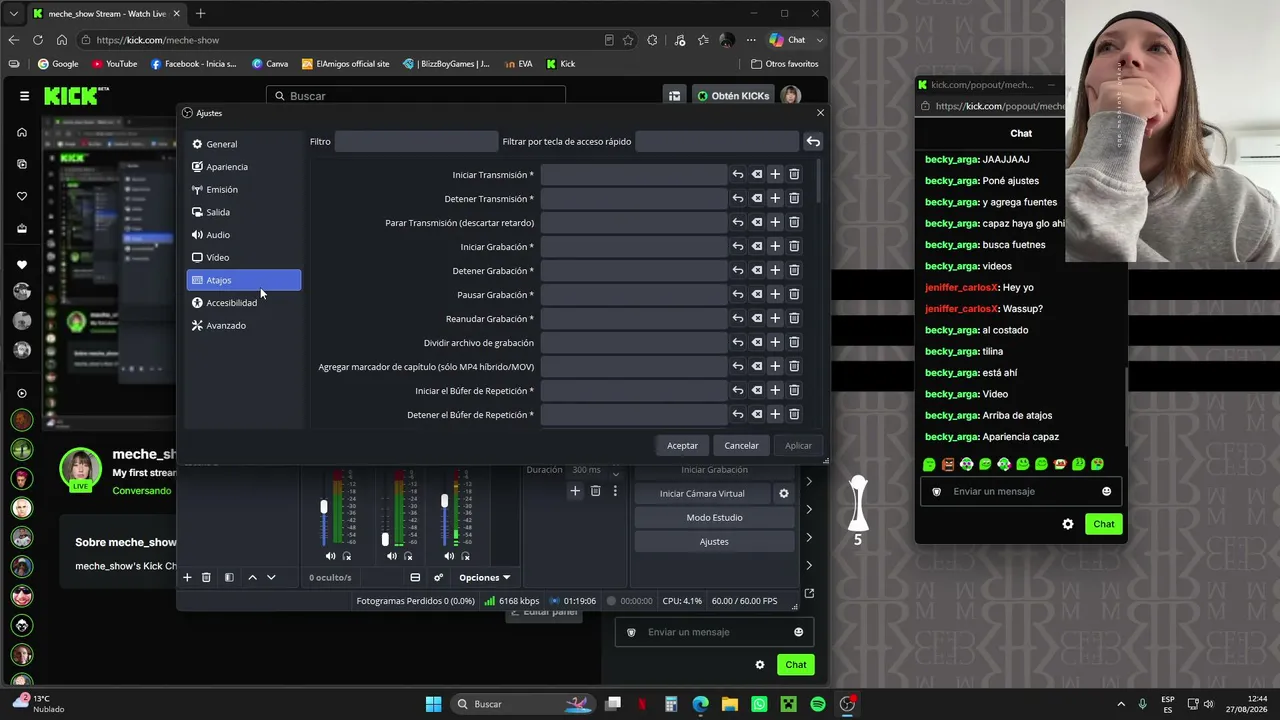Add a scene with bottom-left plus icon
The image size is (1280, 720).
[x=187, y=577]
